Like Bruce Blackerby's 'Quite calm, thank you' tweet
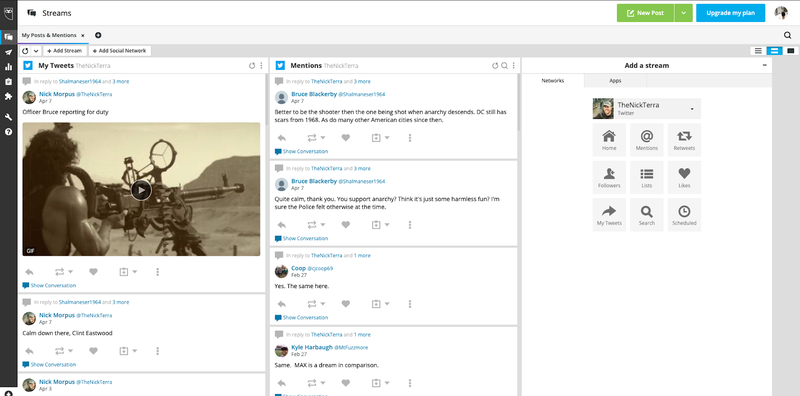800x396 pixels. 345,225
